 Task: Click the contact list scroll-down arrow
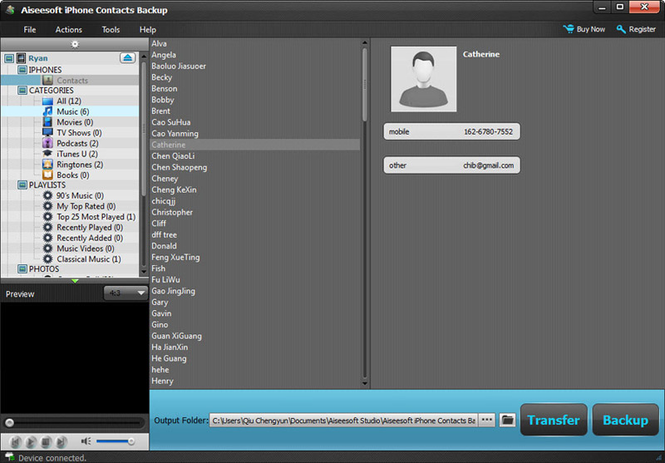point(364,384)
